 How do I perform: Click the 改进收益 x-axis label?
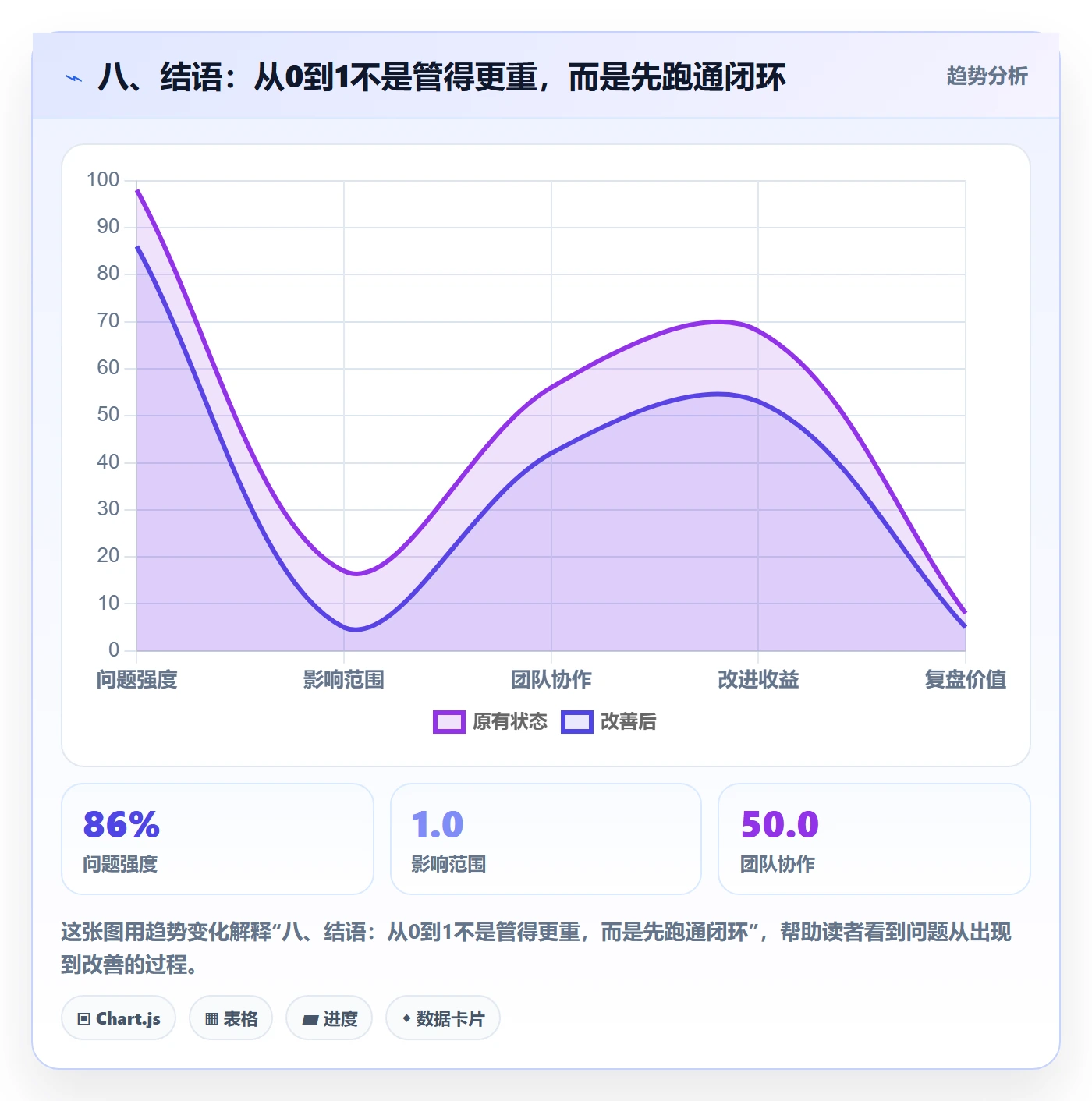758,679
